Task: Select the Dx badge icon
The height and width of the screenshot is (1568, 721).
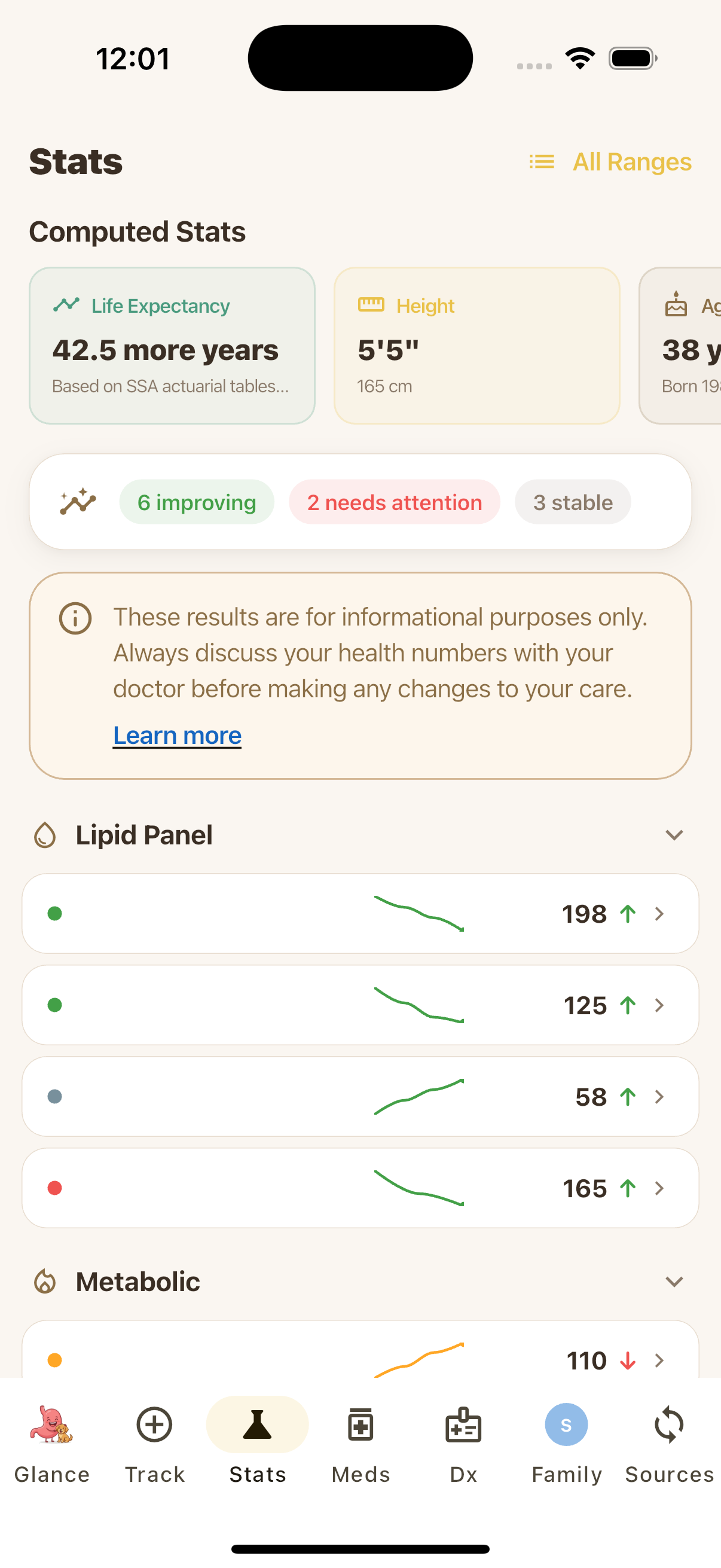Action: point(463,1425)
